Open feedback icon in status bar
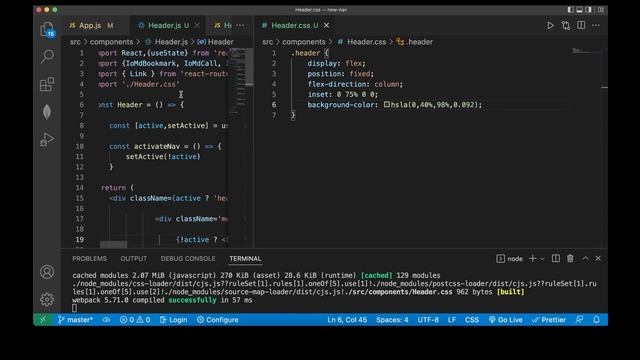Screen dimensions: 640x360 tap(579, 320)
